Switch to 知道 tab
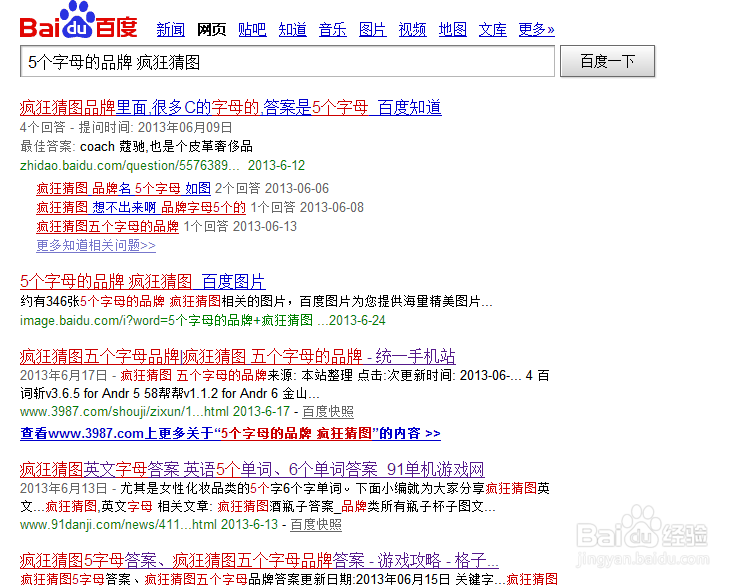This screenshot has width=752, height=585. (293, 30)
